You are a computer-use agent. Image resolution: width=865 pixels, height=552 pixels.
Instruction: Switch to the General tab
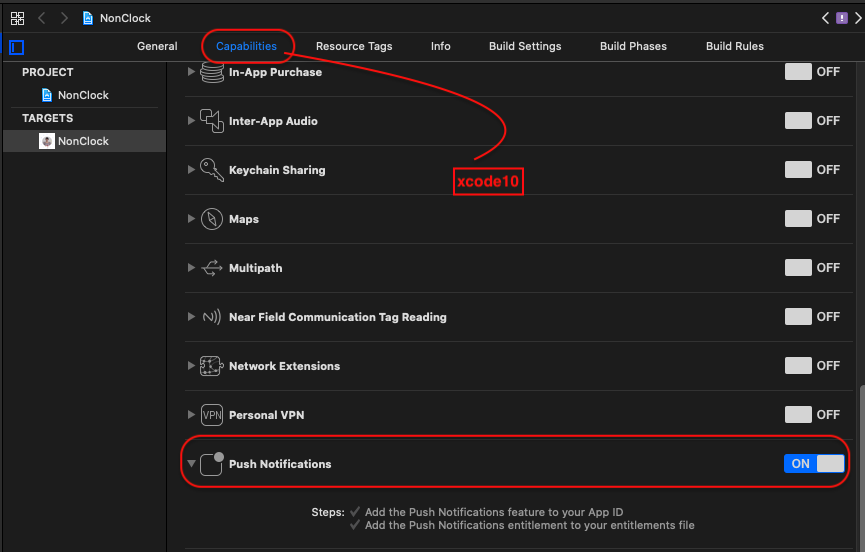pyautogui.click(x=157, y=46)
